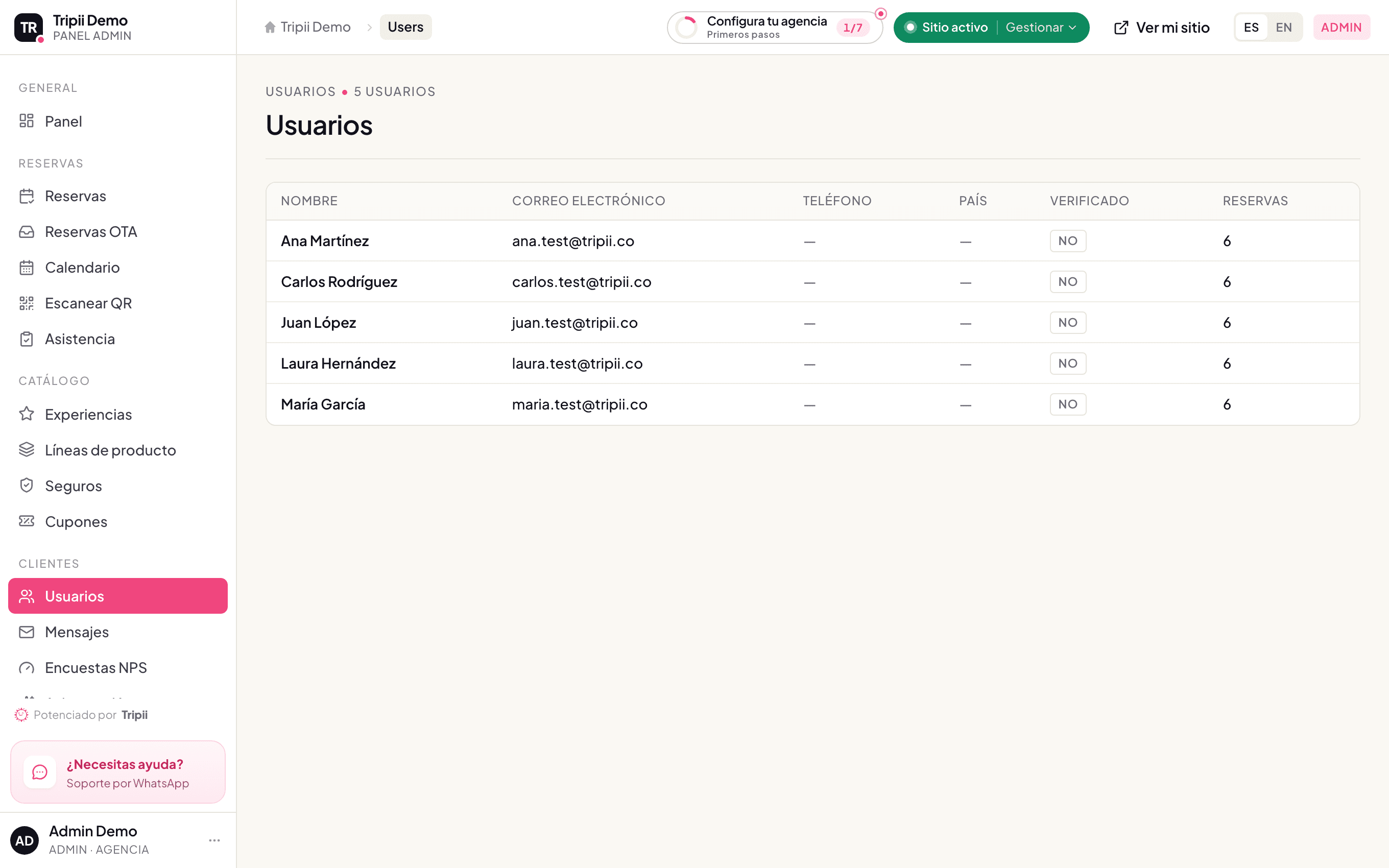The width and height of the screenshot is (1389, 868).
Task: Open Ana Martínez user row
Action: click(813, 241)
